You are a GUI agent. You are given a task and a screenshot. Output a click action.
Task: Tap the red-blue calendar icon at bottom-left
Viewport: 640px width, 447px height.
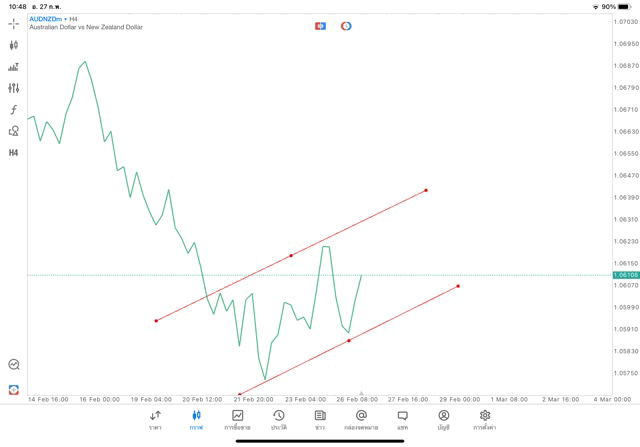[x=14, y=390]
